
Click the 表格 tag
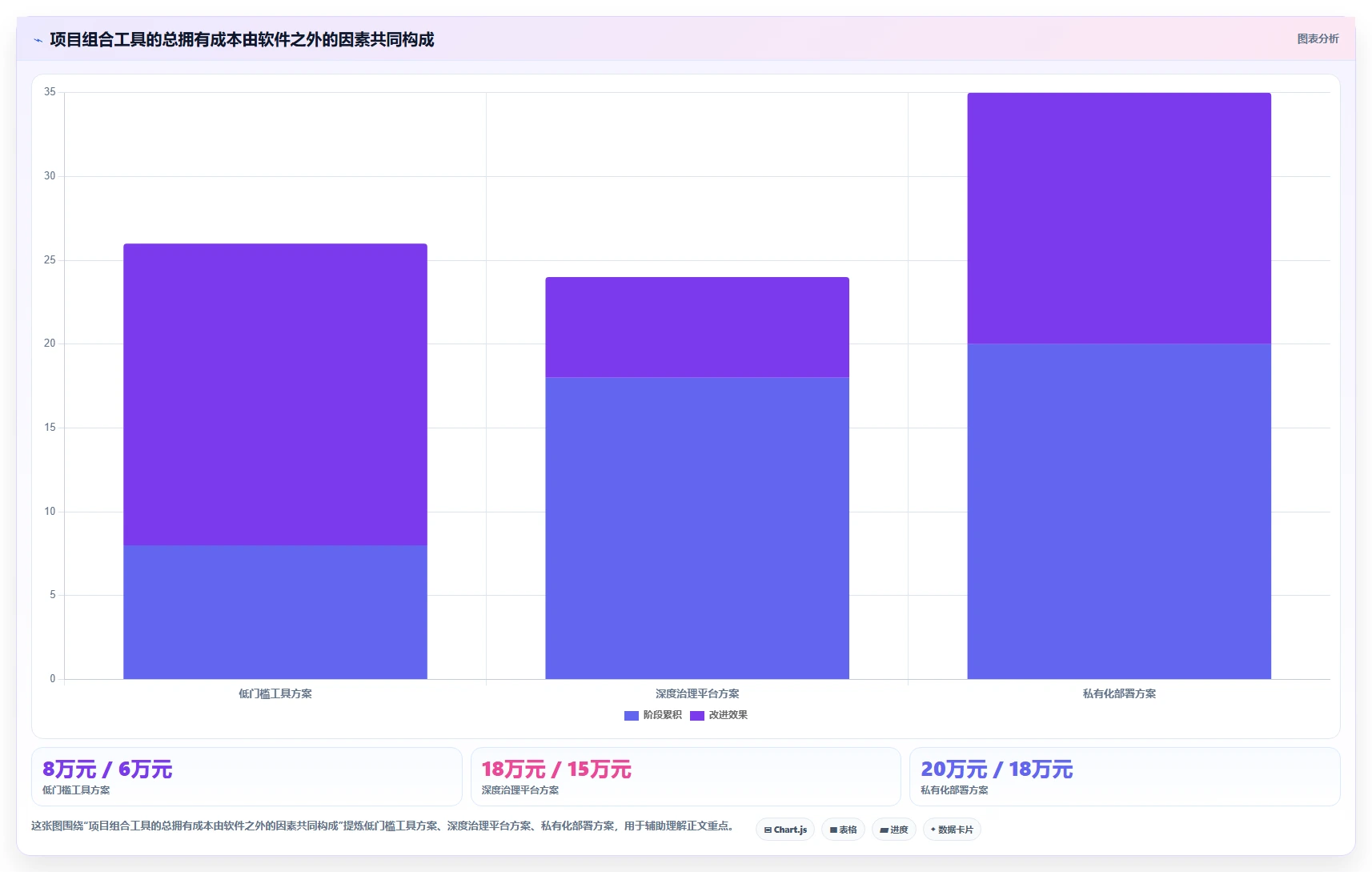click(x=843, y=830)
